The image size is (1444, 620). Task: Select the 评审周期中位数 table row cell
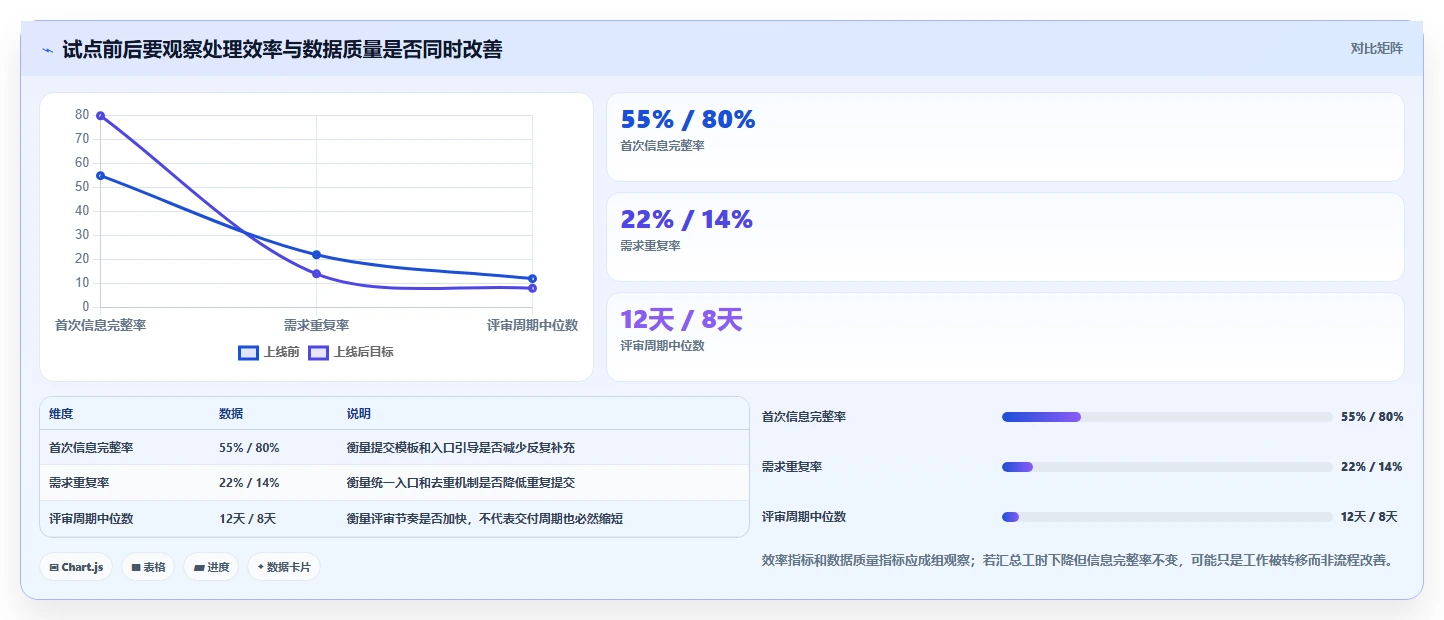(x=91, y=519)
